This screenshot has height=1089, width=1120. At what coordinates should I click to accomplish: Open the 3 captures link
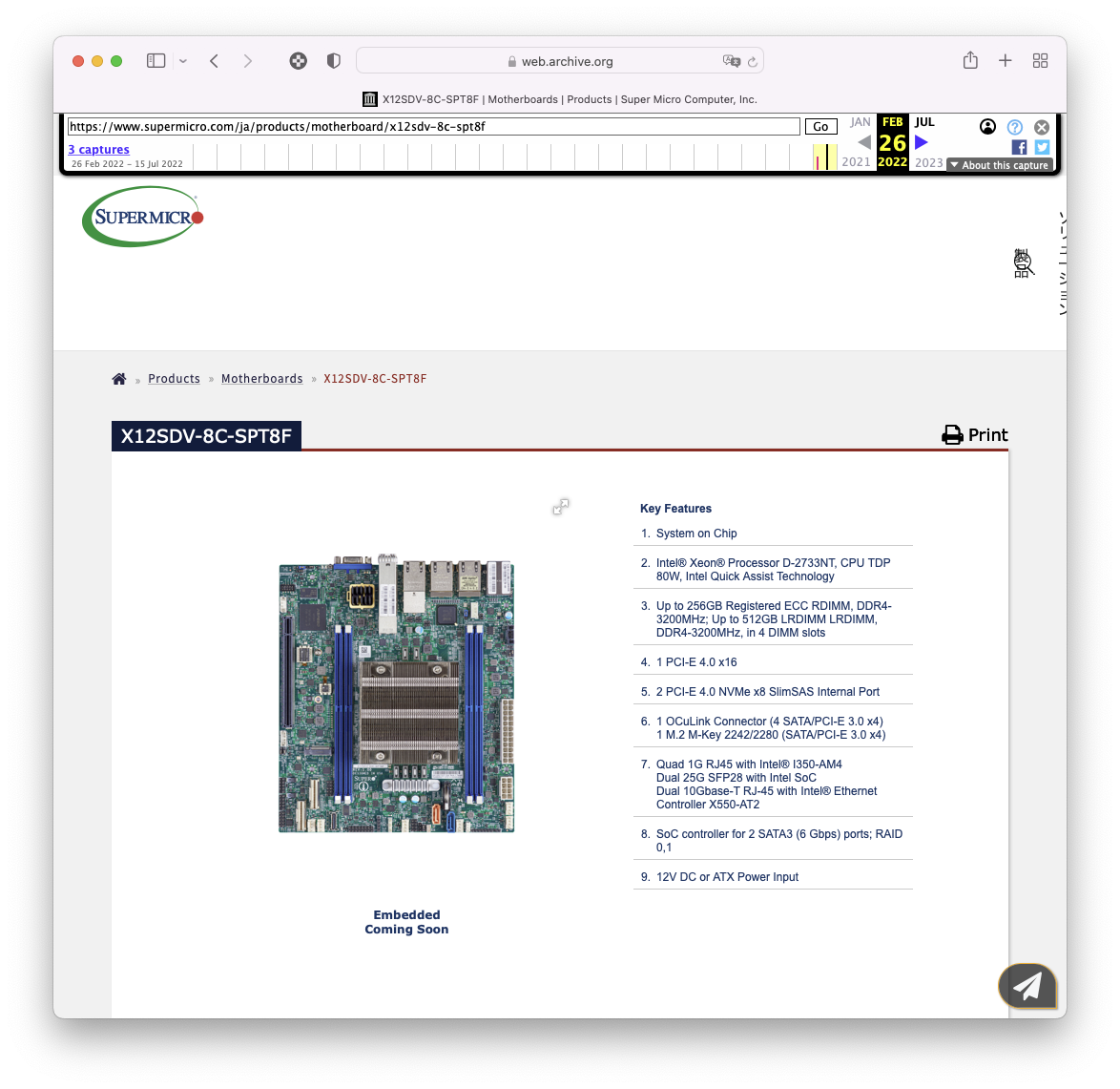(98, 149)
